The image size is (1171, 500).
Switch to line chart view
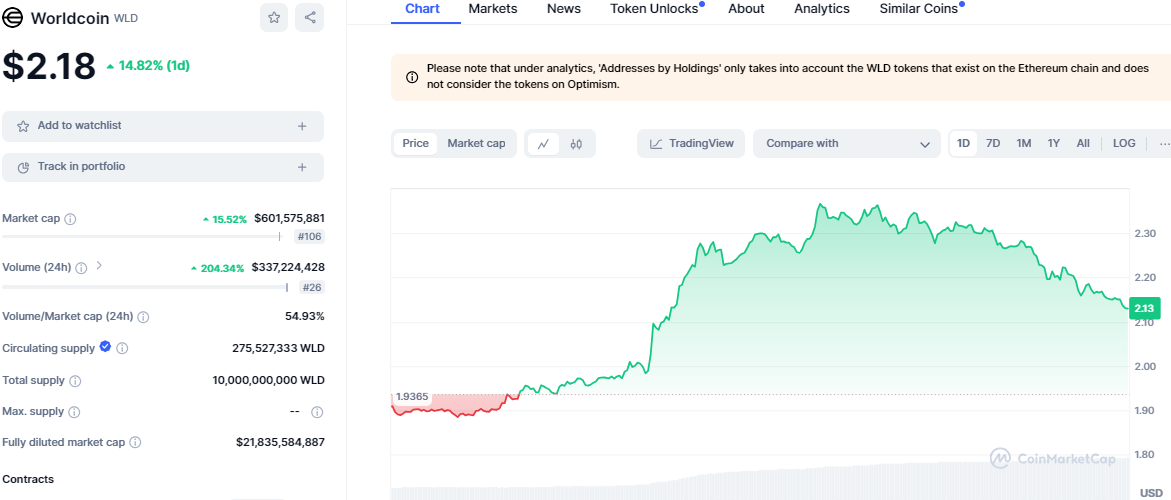click(543, 144)
